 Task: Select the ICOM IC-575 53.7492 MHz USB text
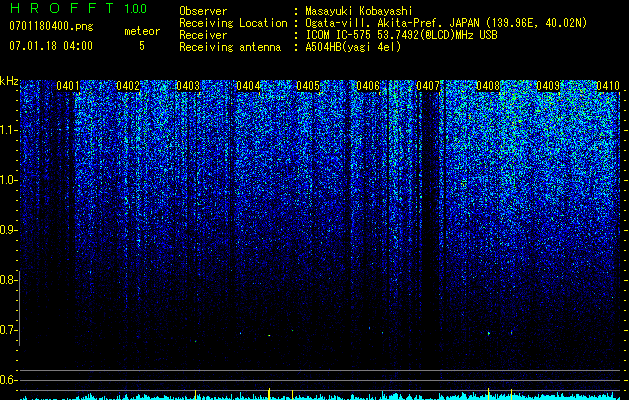click(401, 35)
